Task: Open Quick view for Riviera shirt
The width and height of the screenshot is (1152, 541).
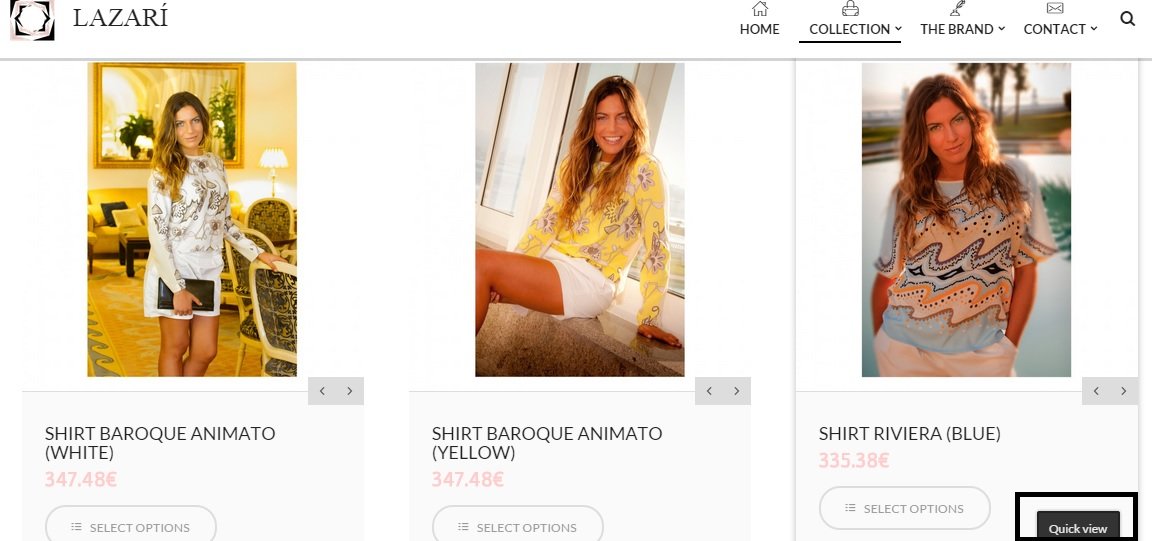Action: point(1077,527)
